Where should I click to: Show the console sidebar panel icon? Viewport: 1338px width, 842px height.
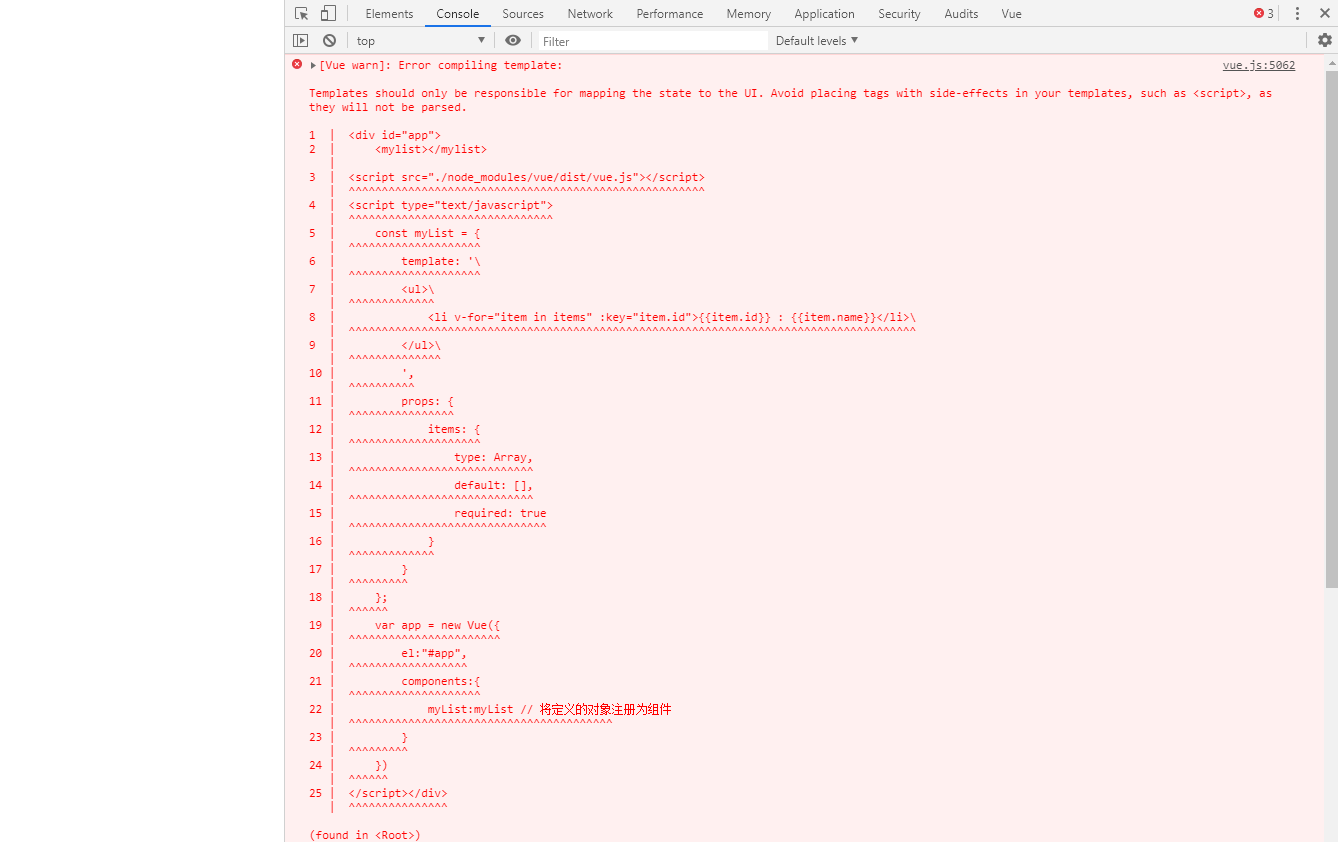click(300, 41)
